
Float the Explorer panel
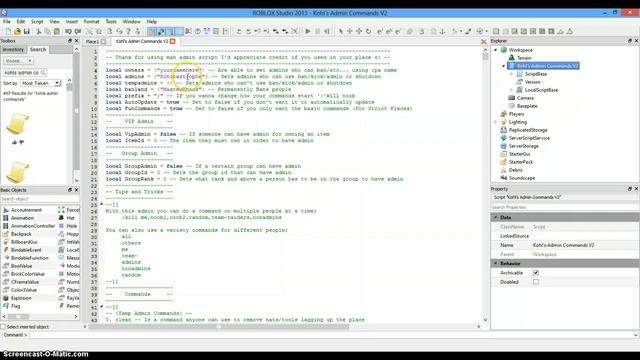click(x=630, y=41)
